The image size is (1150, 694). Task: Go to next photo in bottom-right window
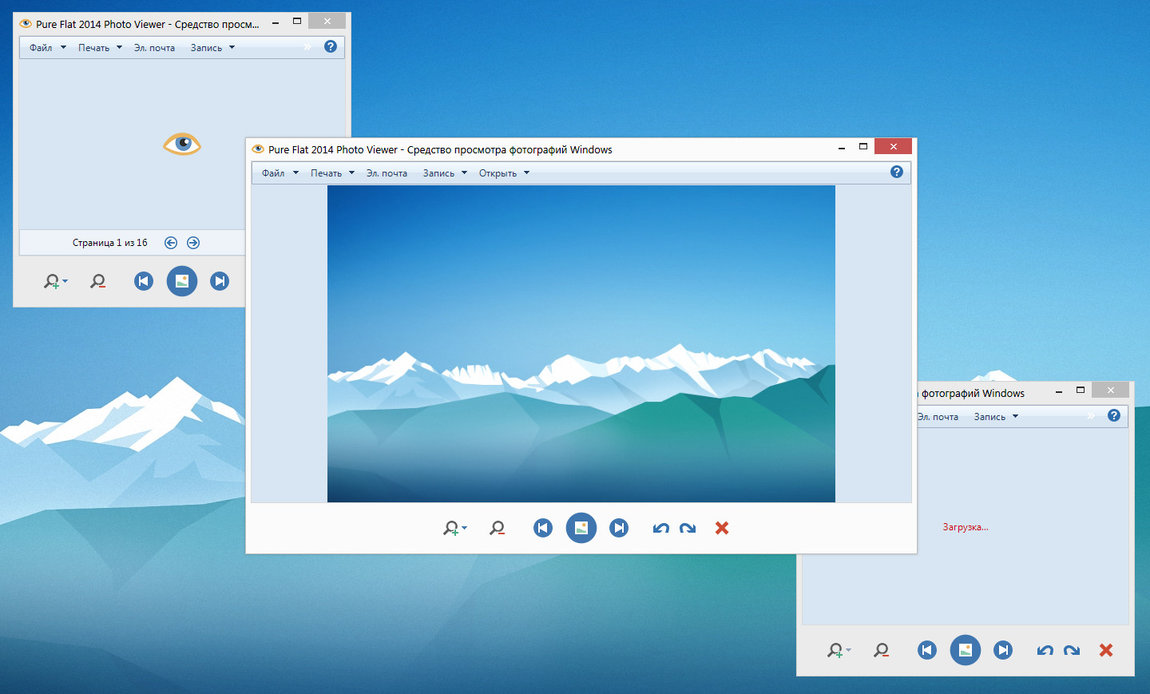point(1003,650)
